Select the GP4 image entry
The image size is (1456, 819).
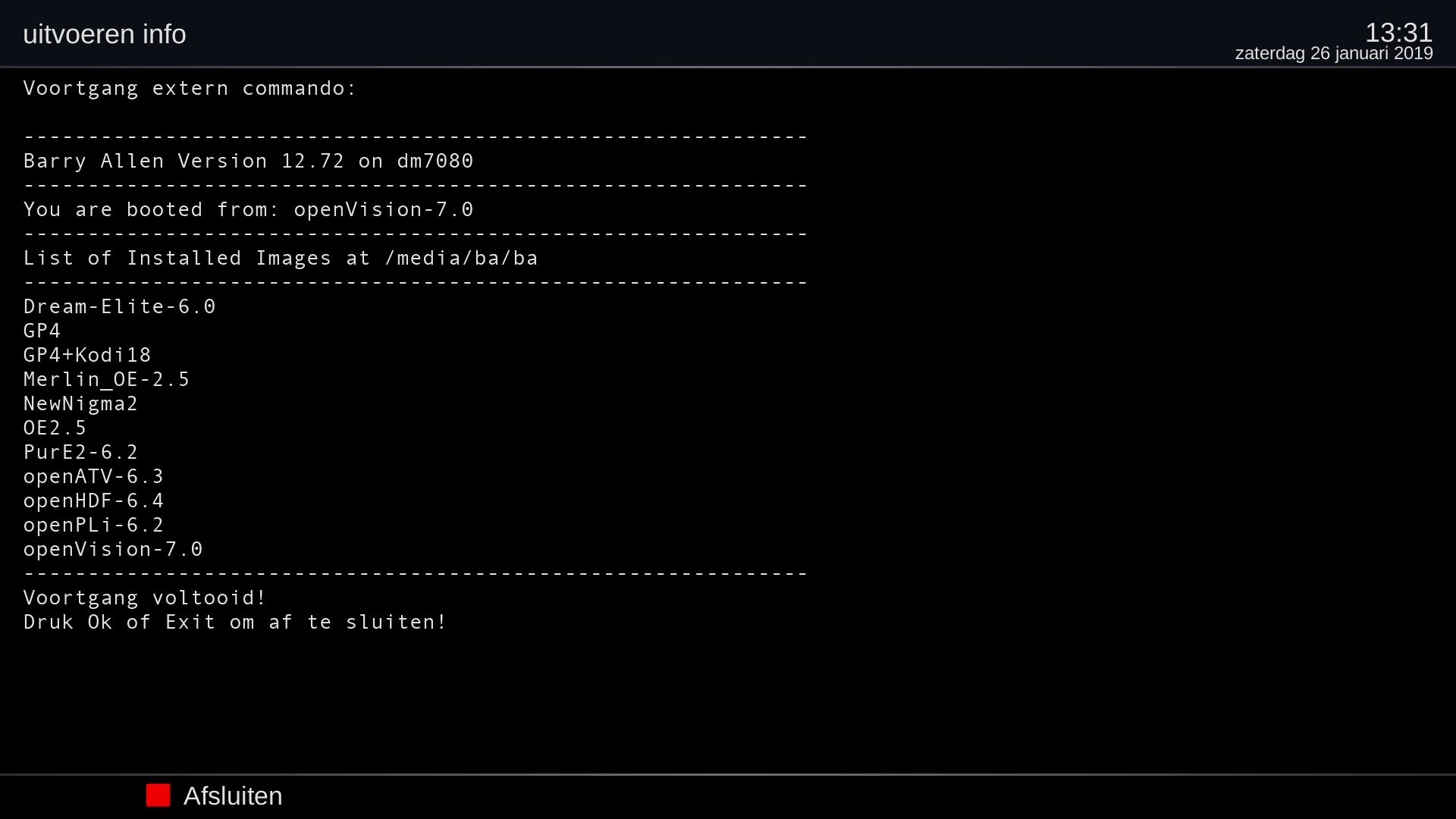42,331
